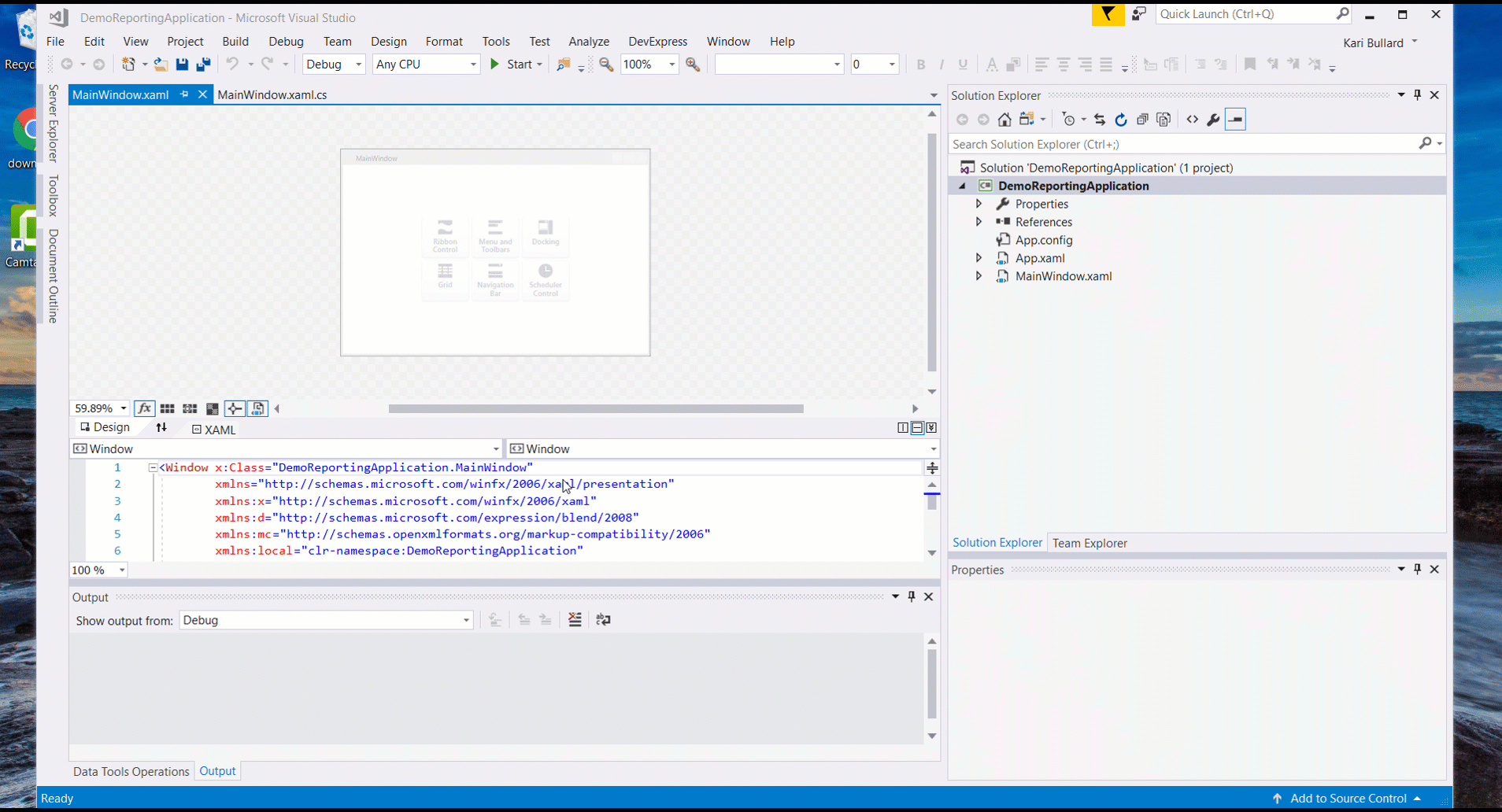Click the designer horizontal scrollbar thumb
The width and height of the screenshot is (1502, 812).
pyautogui.click(x=596, y=408)
